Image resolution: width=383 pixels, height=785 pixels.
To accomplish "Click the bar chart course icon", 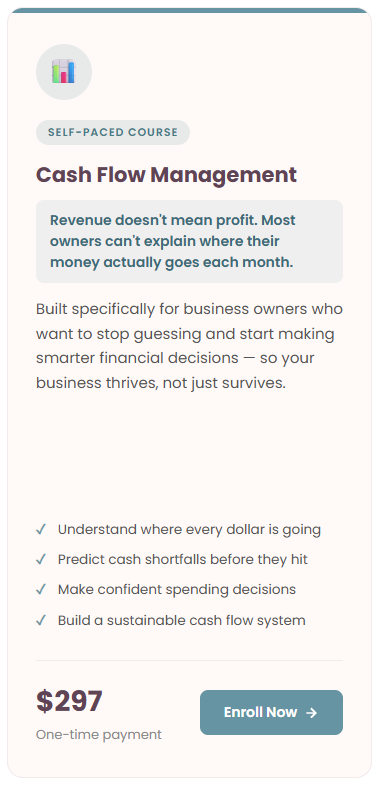I will (x=64, y=72).
